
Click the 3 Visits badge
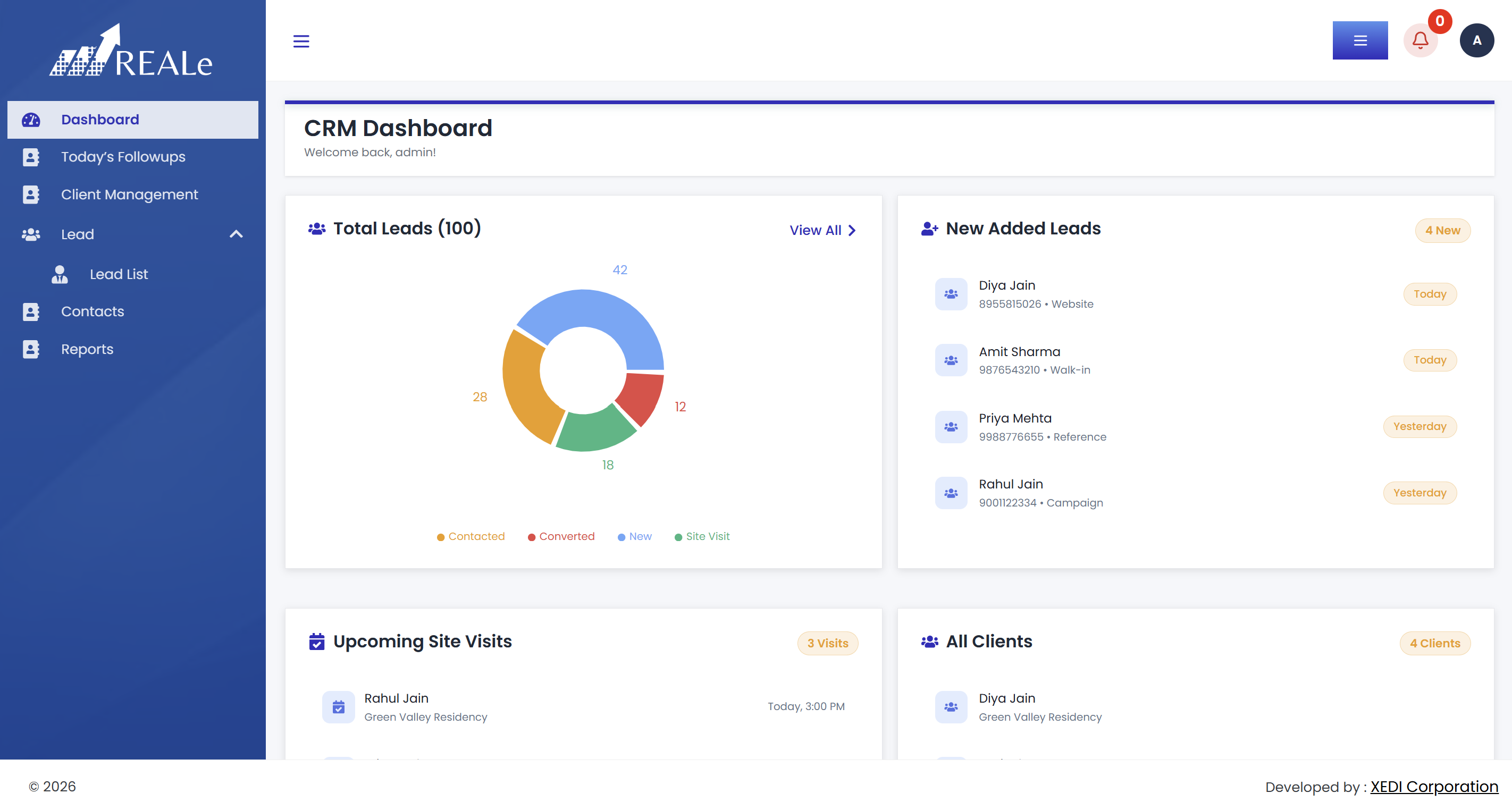(x=828, y=643)
